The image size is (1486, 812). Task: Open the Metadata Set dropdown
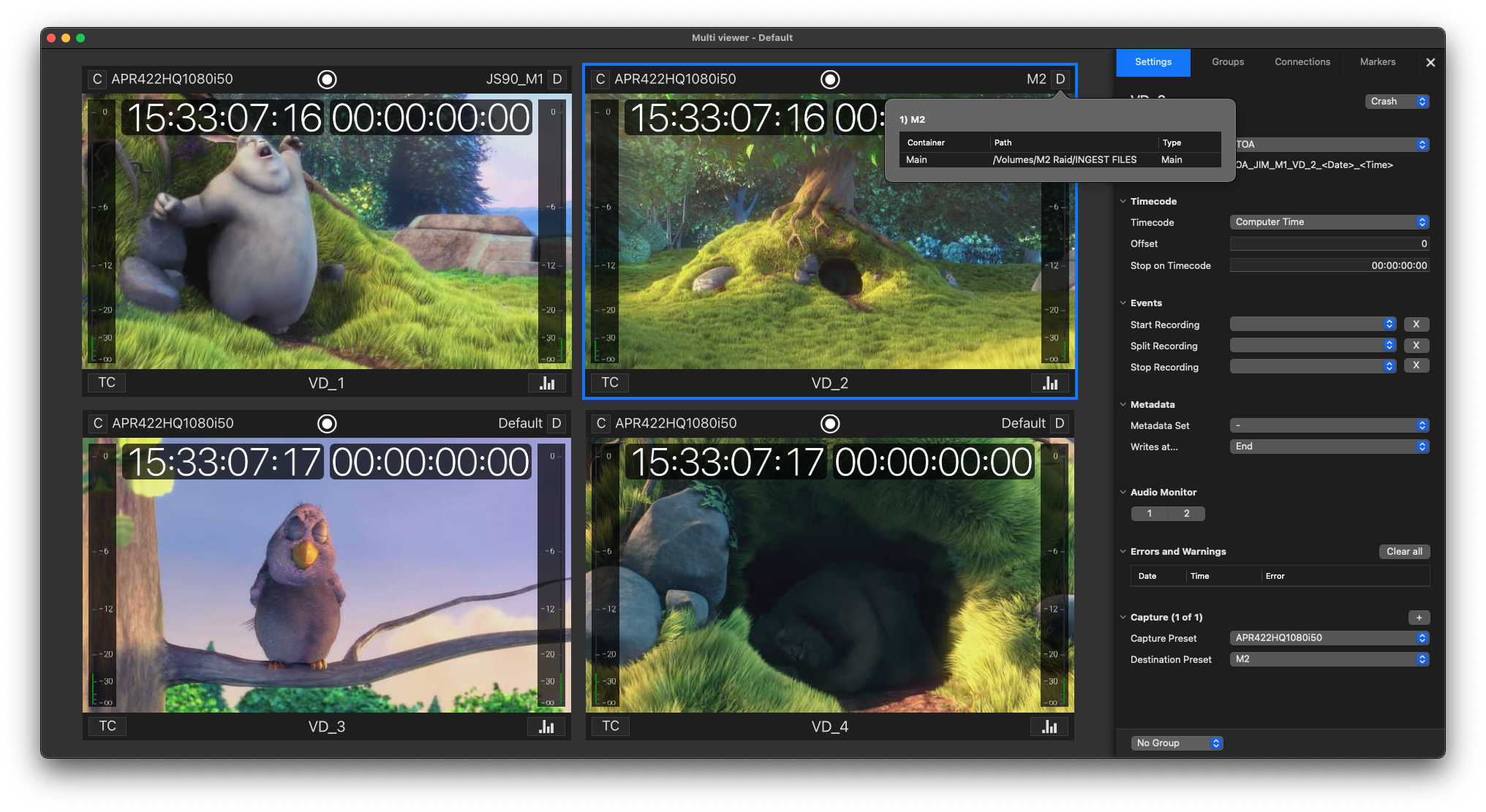tap(1329, 425)
